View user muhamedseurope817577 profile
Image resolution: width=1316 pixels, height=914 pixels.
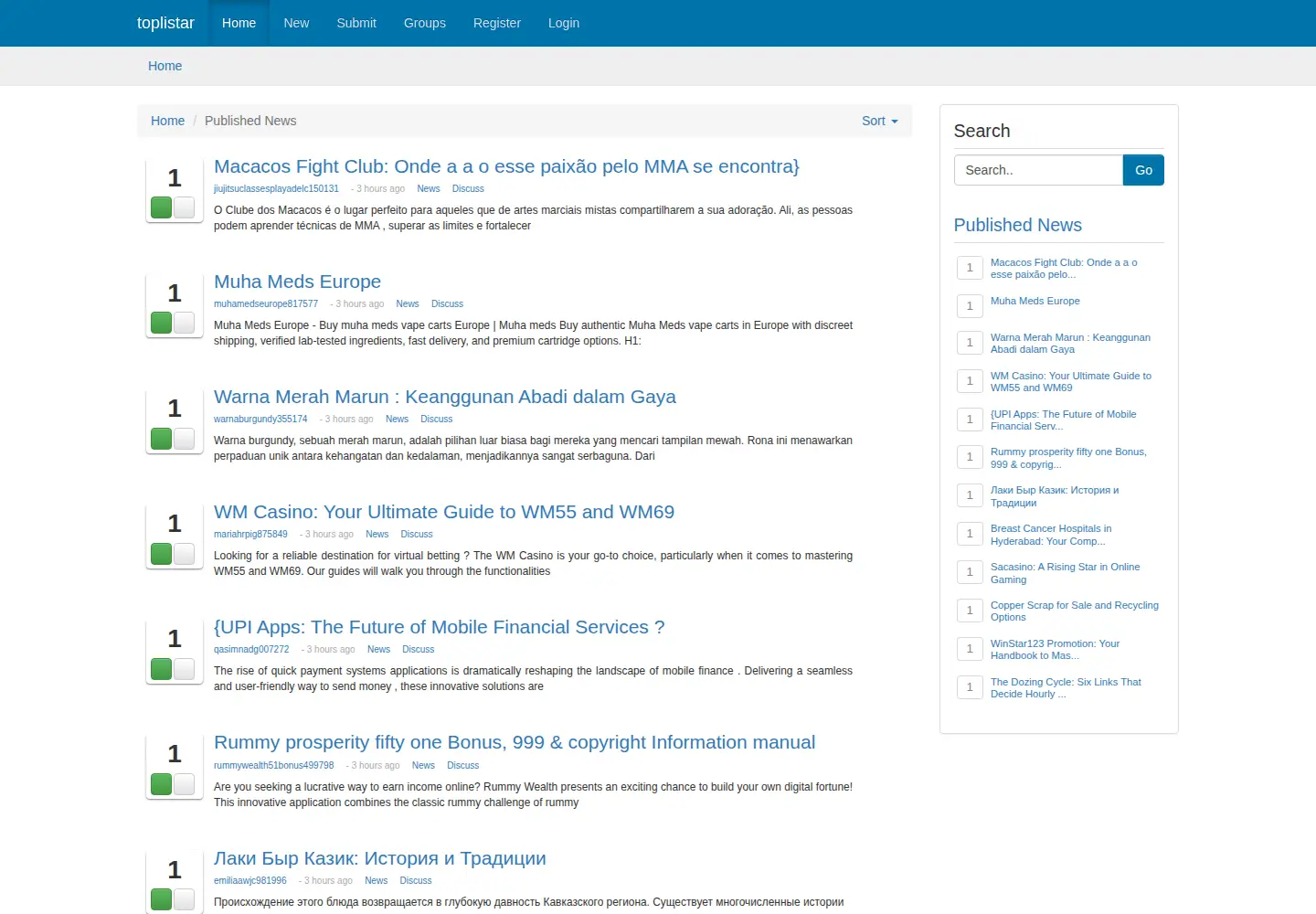266,303
